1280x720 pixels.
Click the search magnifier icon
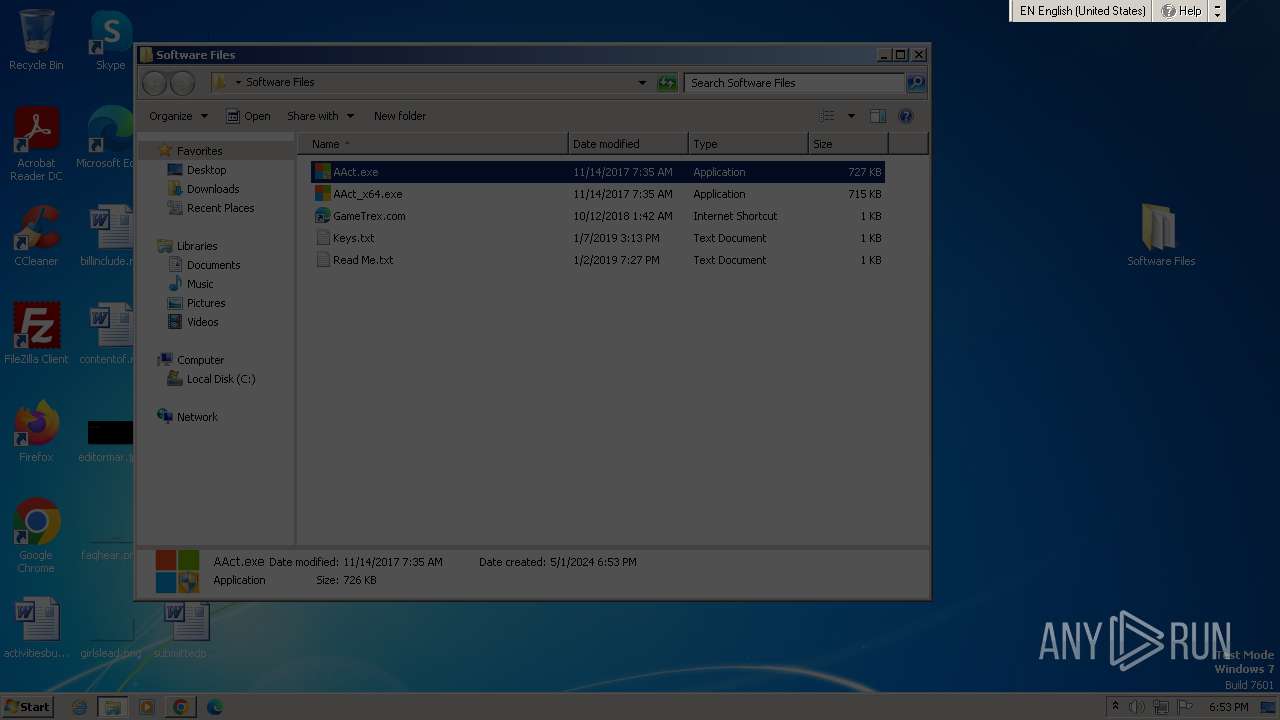[915, 83]
